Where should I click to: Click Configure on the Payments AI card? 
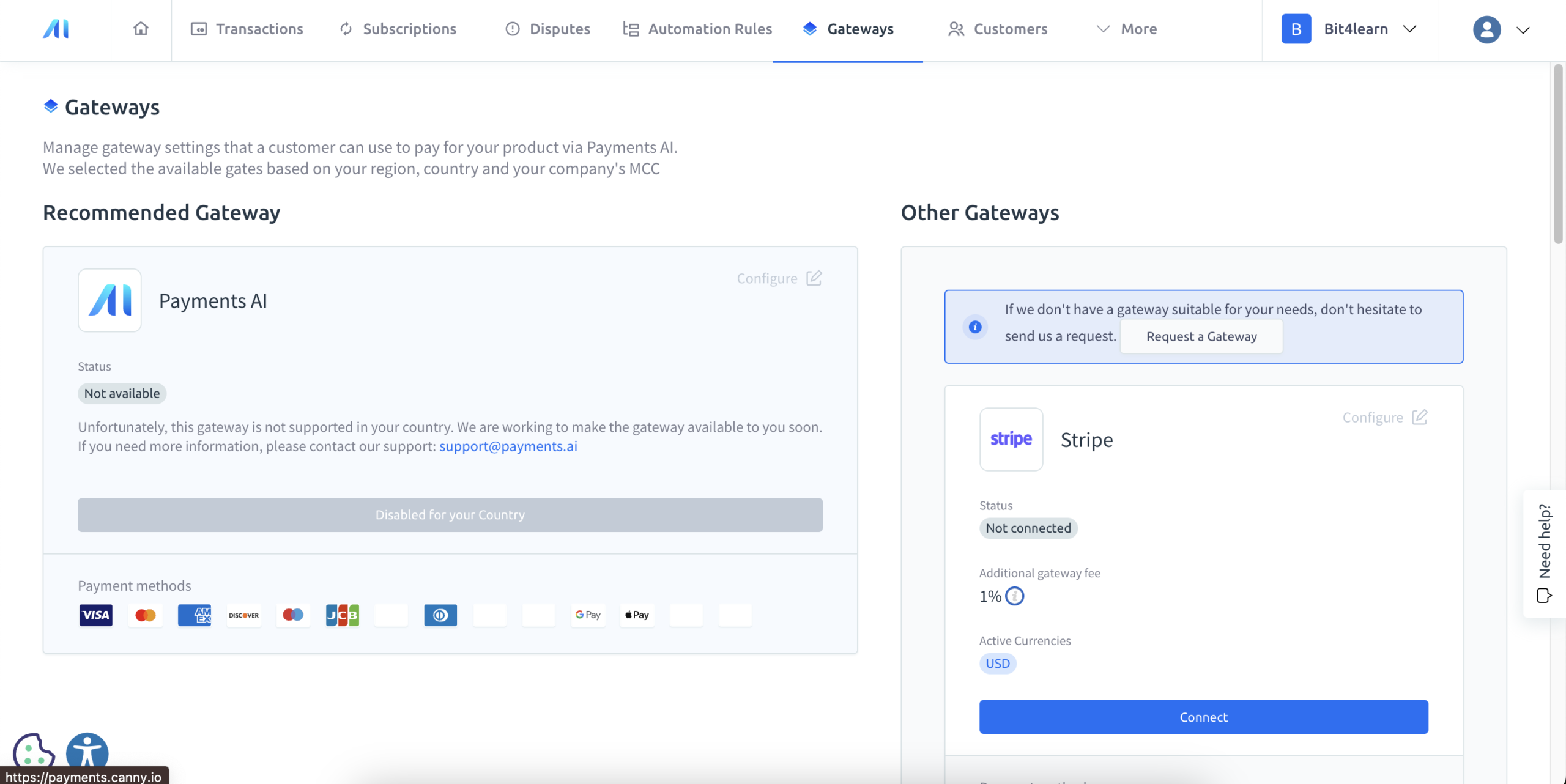779,278
